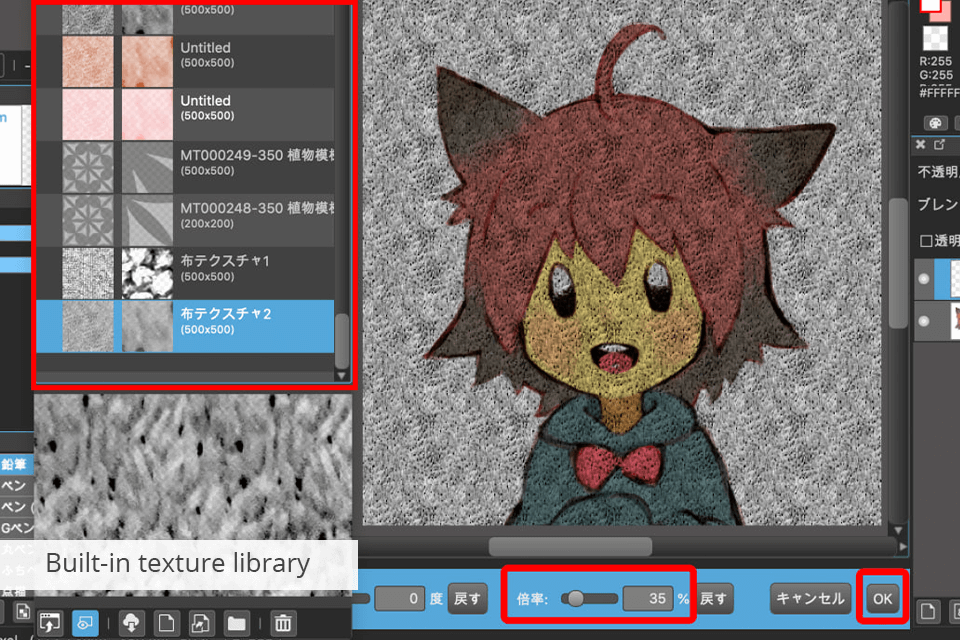Click the 倍率 scale slider handle
Viewport: 960px width, 640px height.
tap(575, 598)
